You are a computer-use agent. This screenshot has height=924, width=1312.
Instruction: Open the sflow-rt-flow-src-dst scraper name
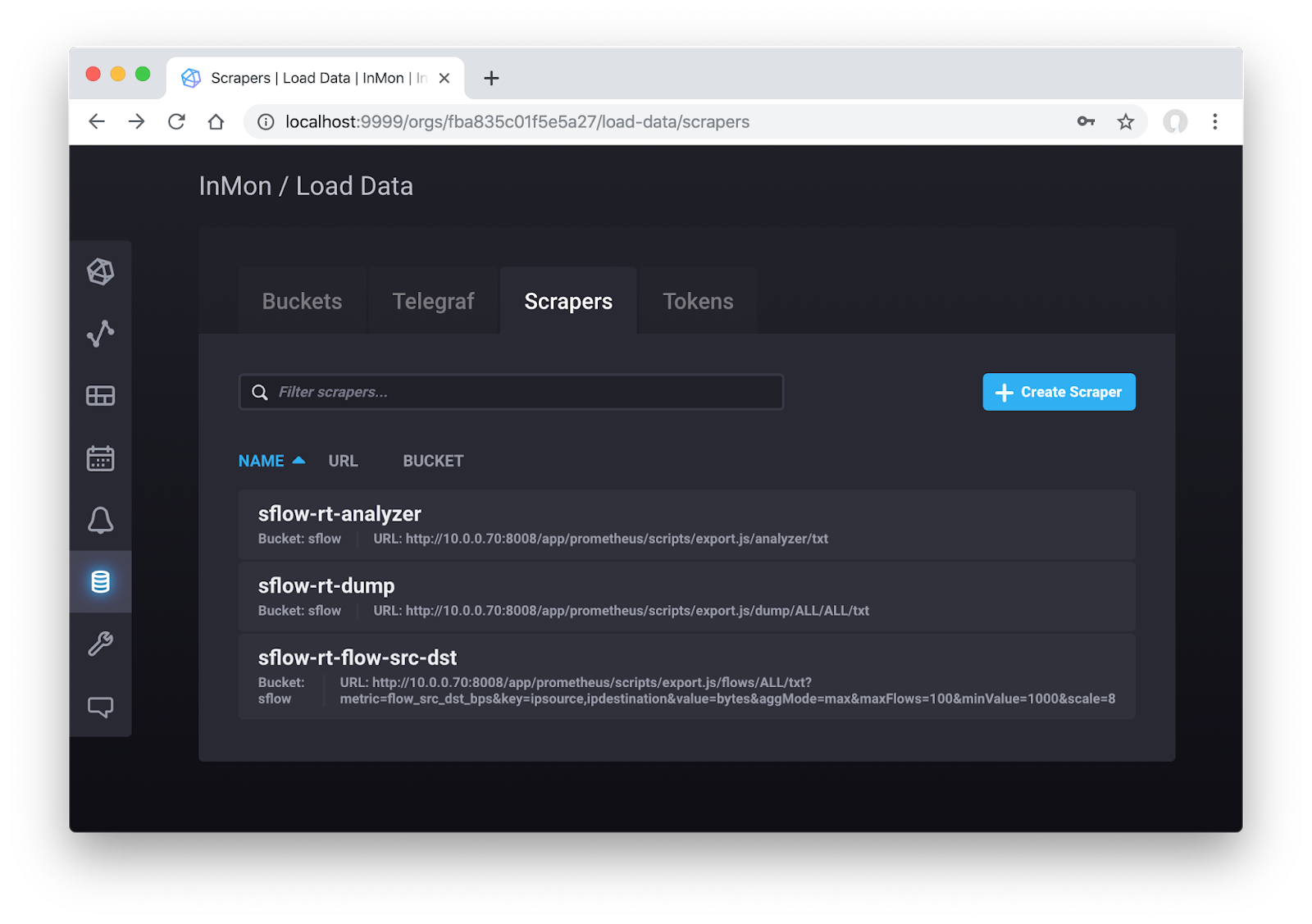coord(358,658)
